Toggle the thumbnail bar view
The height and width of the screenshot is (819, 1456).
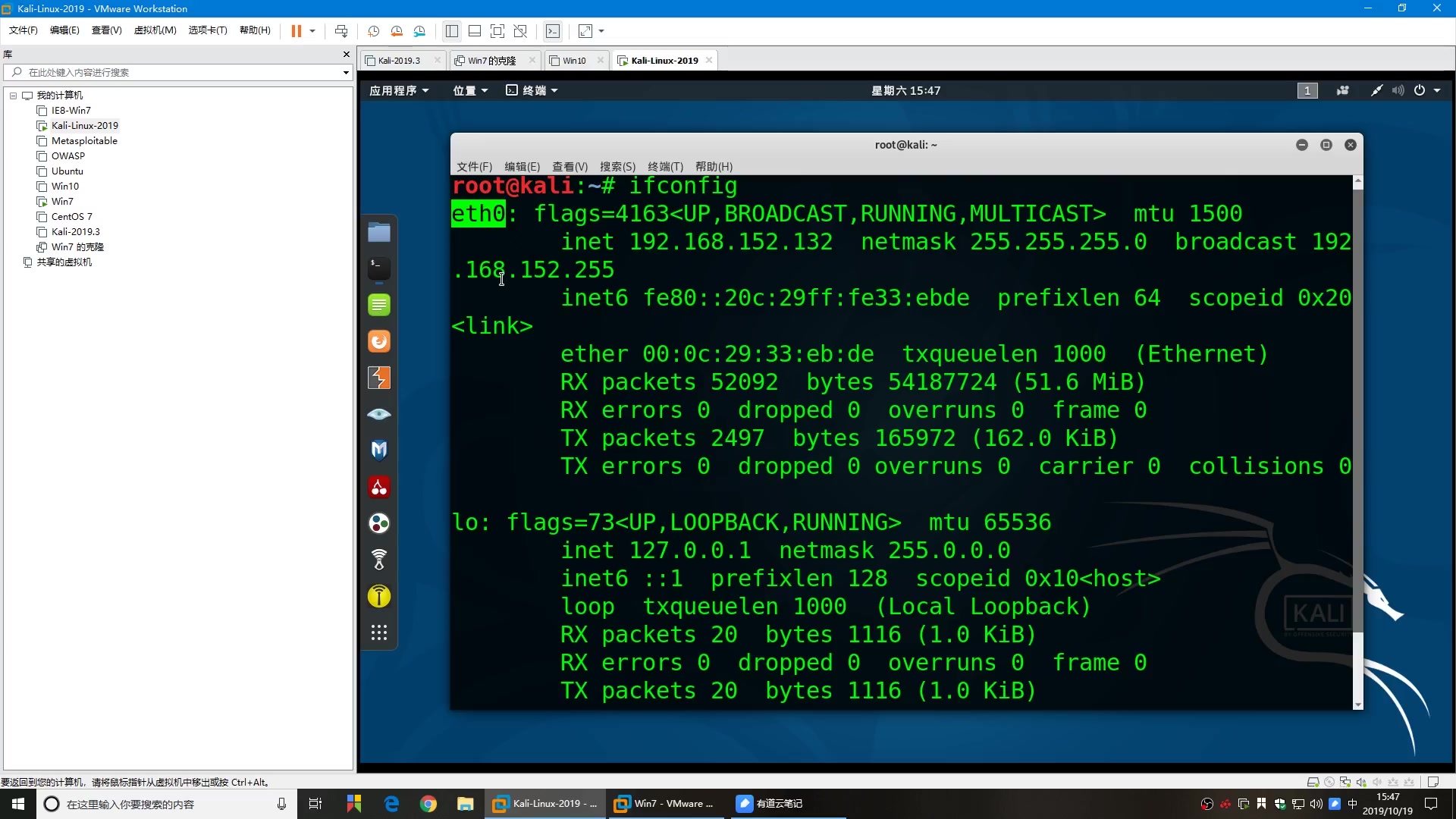pos(475,31)
